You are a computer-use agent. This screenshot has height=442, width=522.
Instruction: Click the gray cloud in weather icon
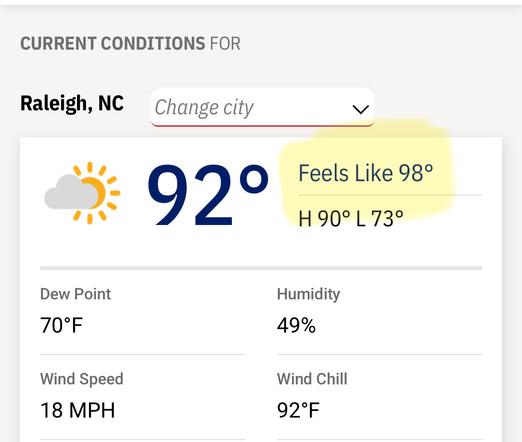click(x=71, y=192)
